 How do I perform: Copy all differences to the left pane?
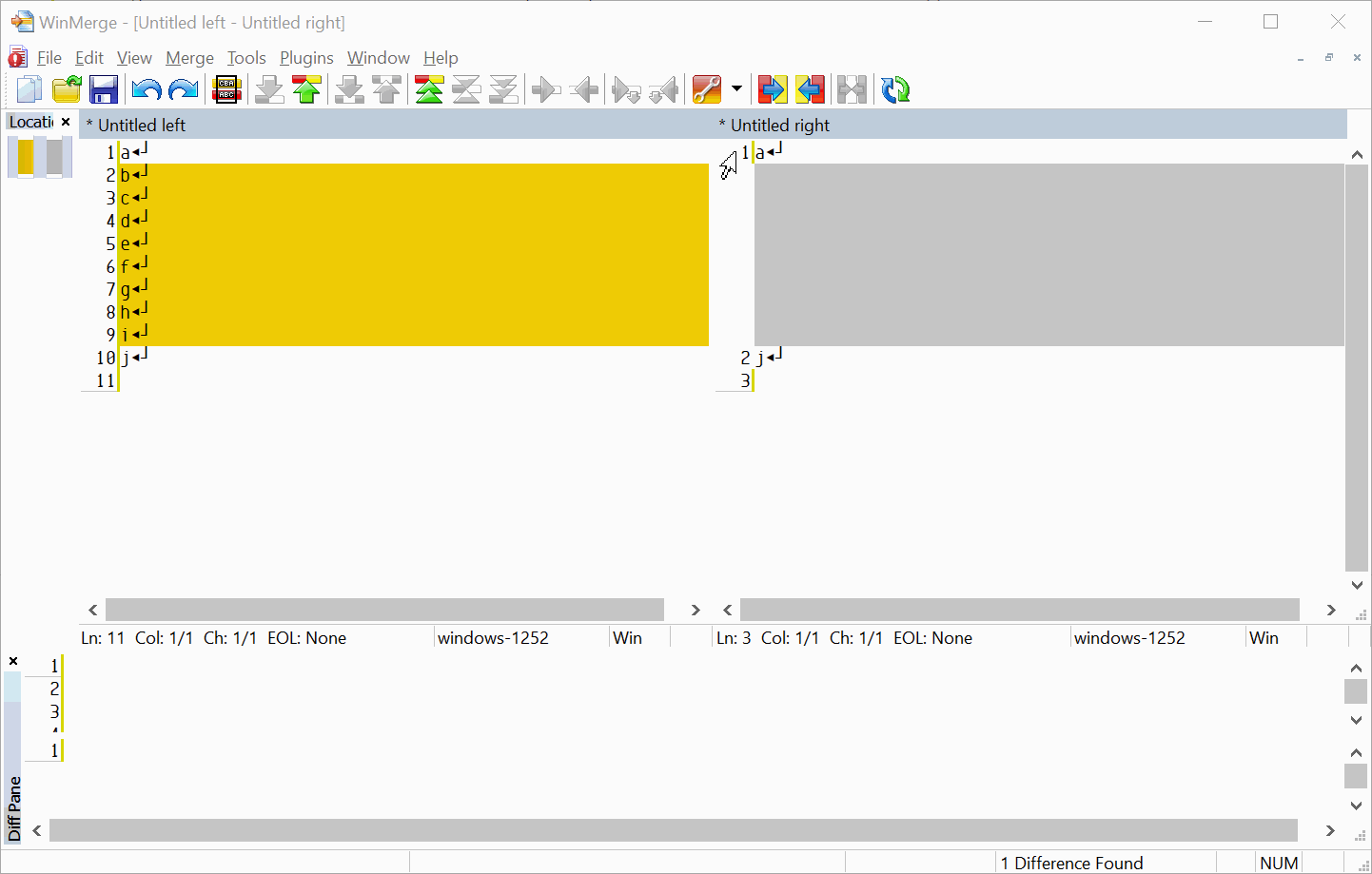pyautogui.click(x=811, y=88)
